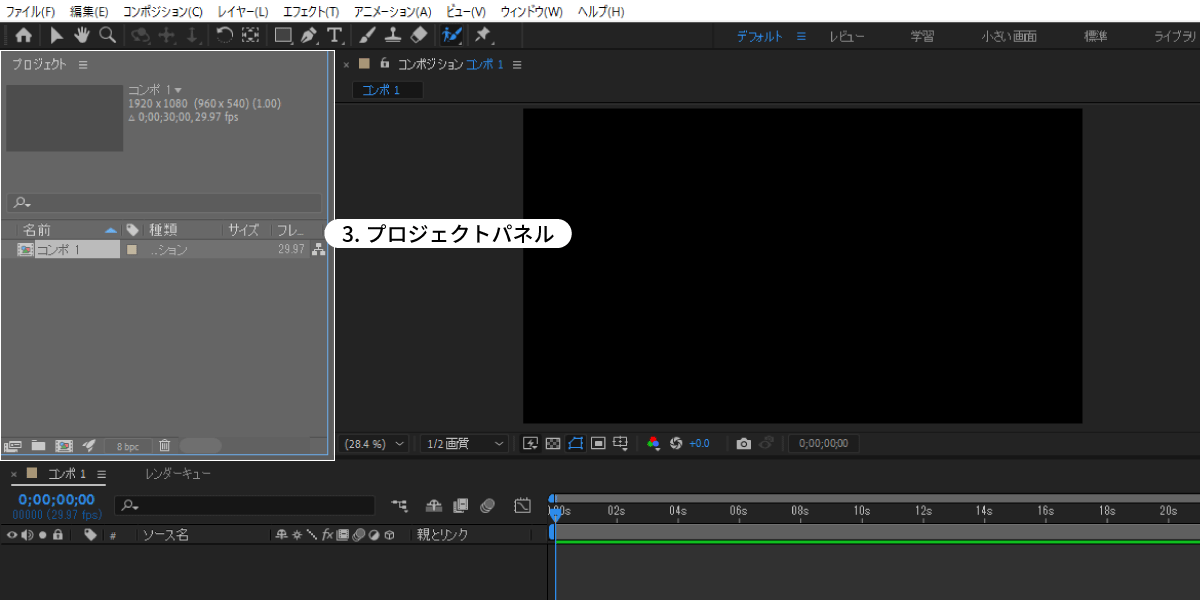Open grid and guide options dropdown
This screenshot has height=600, width=1200.
point(621,443)
